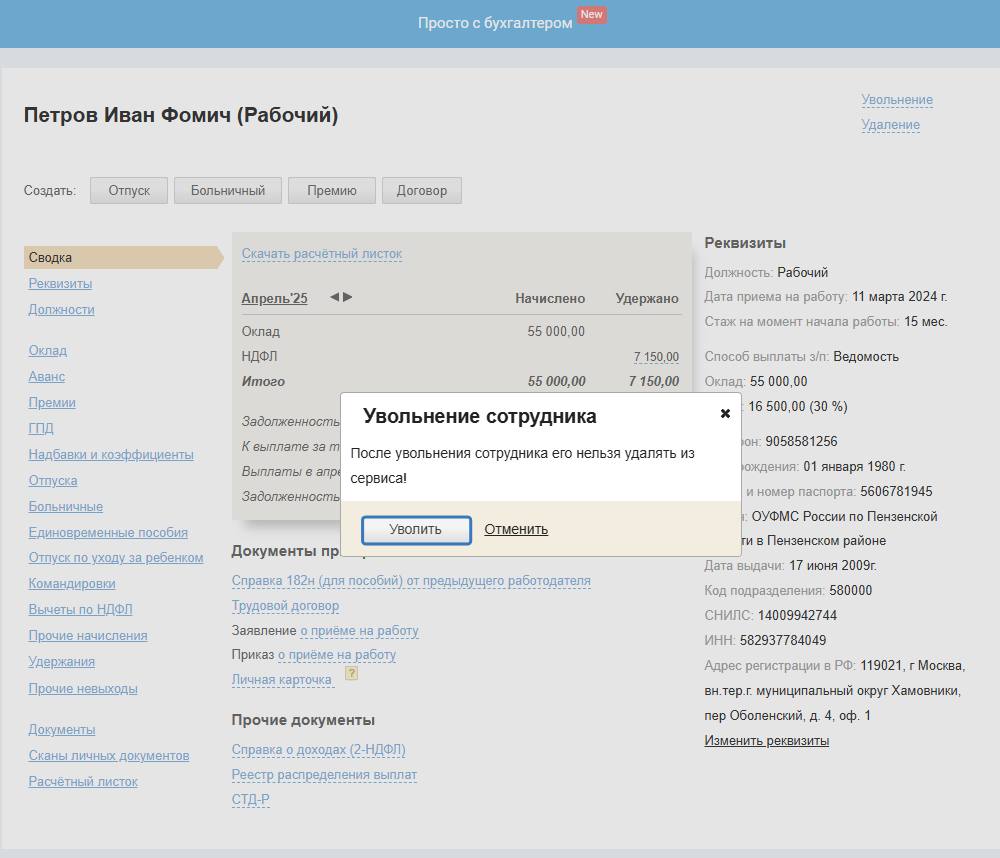The image size is (1000, 858).
Task: Open the Просто с бухгалтером header link
Action: click(x=495, y=23)
